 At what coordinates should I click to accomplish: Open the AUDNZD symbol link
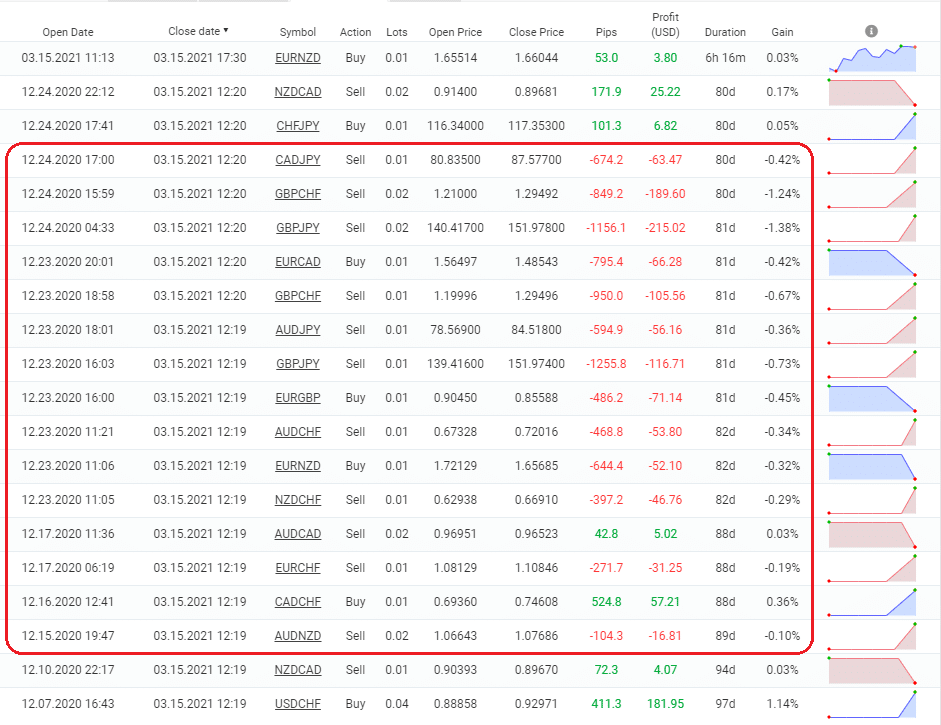pos(297,636)
